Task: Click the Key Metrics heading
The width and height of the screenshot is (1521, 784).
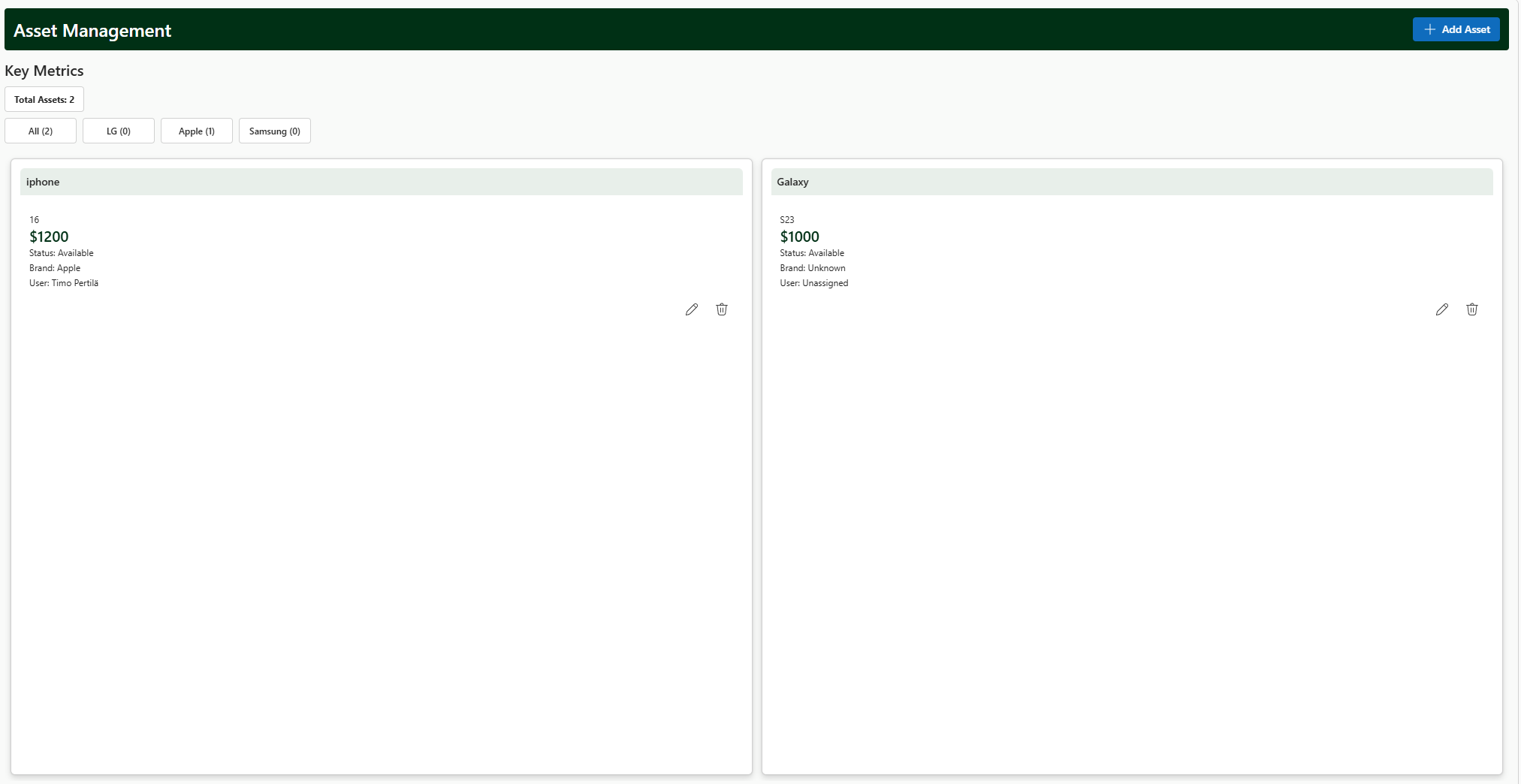Action: (x=44, y=71)
